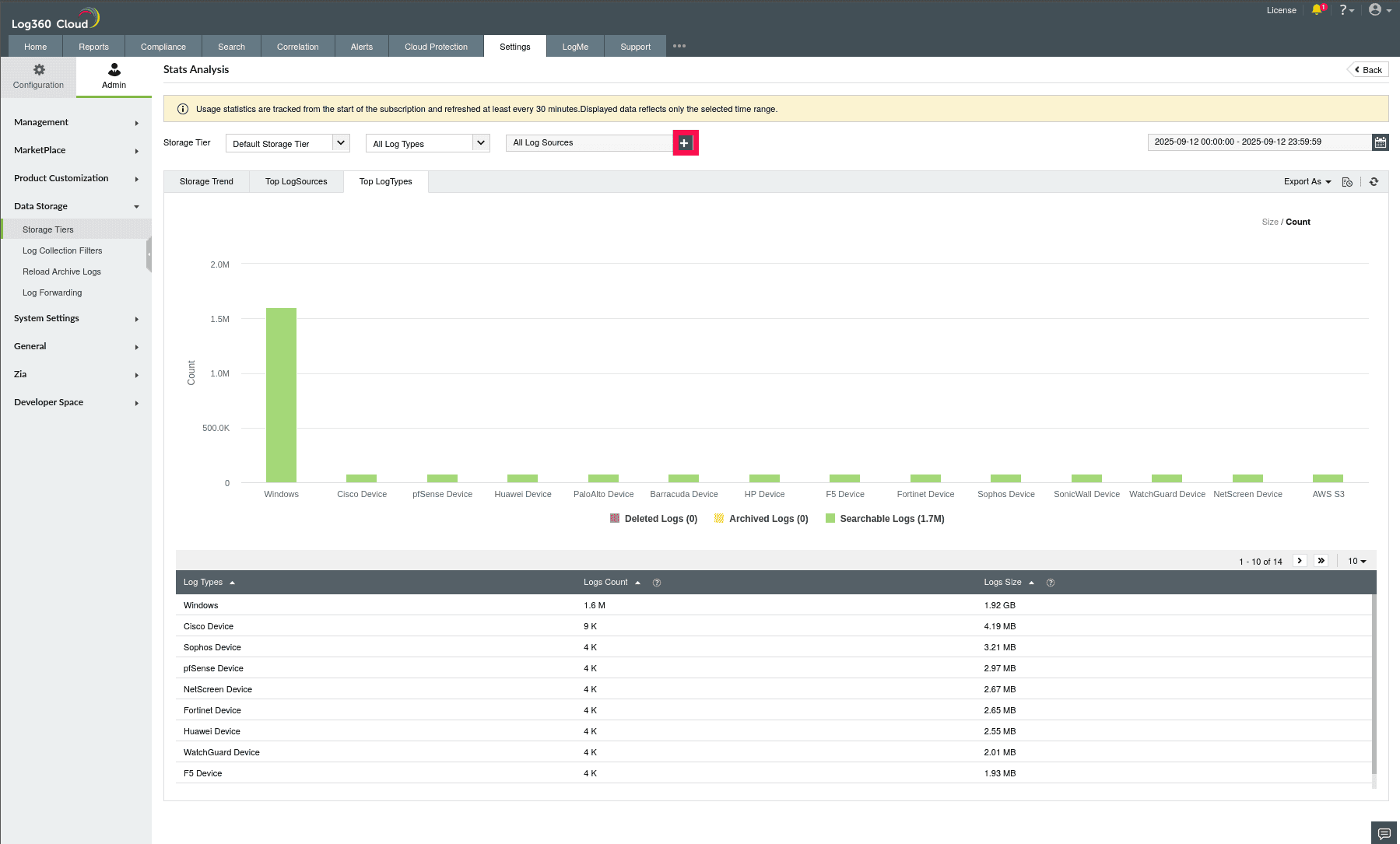Open the Correlation main tab
The width and height of the screenshot is (1400, 844).
point(298,47)
